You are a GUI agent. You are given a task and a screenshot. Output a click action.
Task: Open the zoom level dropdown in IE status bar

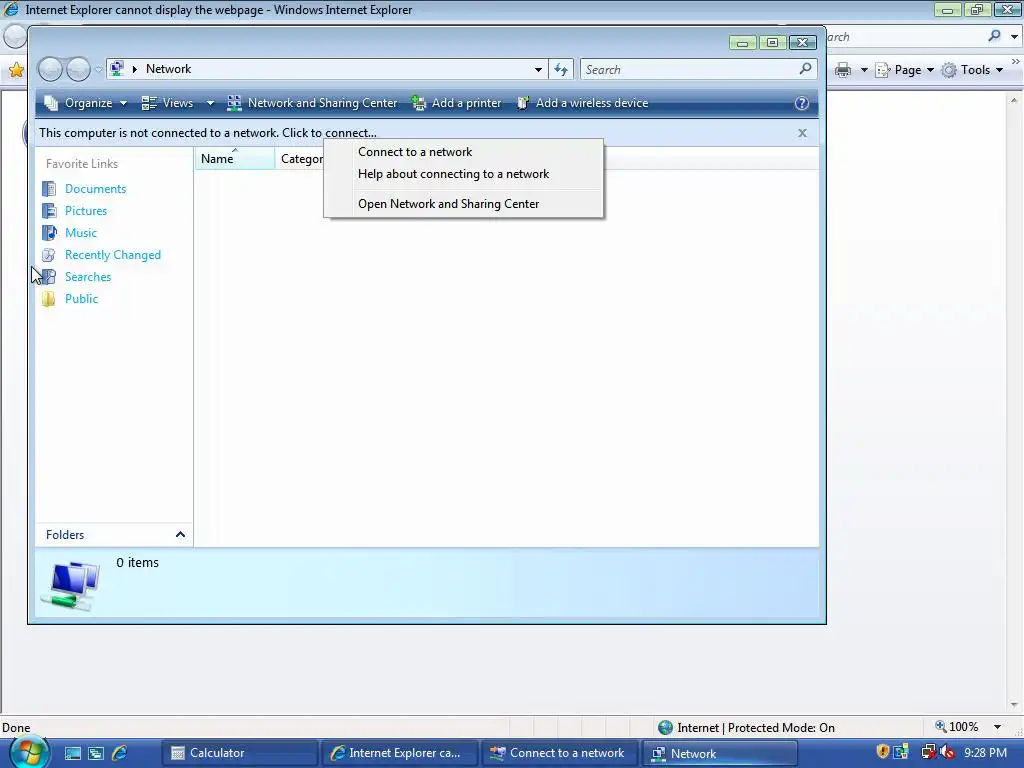pyautogui.click(x=997, y=727)
